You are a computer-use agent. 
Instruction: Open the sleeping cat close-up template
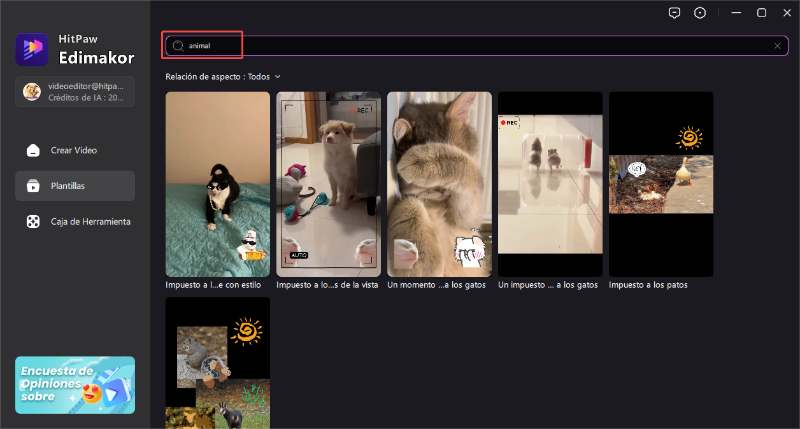click(439, 184)
